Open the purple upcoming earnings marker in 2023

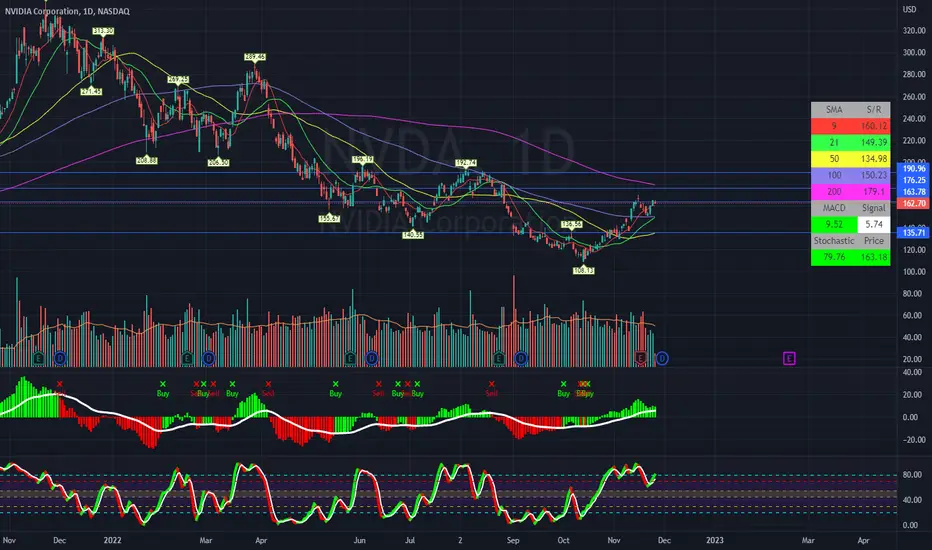[789, 358]
